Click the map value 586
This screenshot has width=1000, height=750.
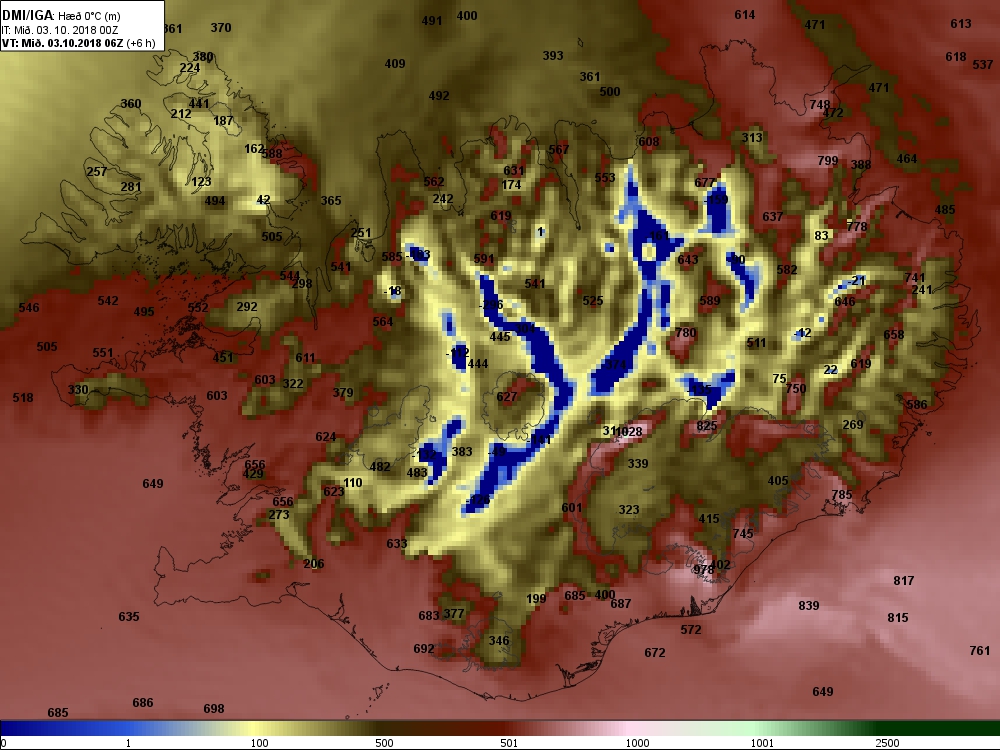(x=917, y=404)
